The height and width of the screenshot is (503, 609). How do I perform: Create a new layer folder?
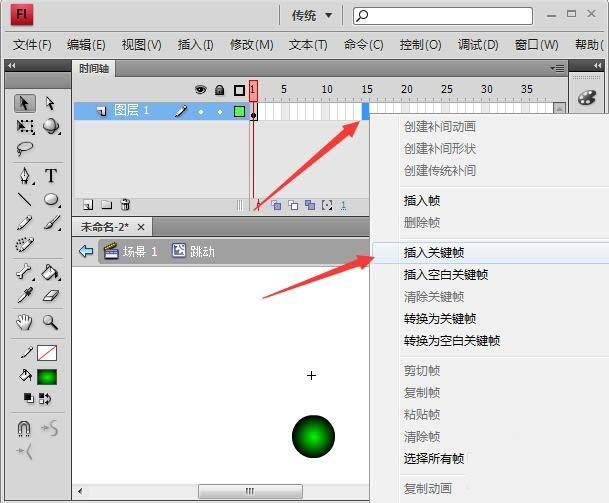pos(106,205)
